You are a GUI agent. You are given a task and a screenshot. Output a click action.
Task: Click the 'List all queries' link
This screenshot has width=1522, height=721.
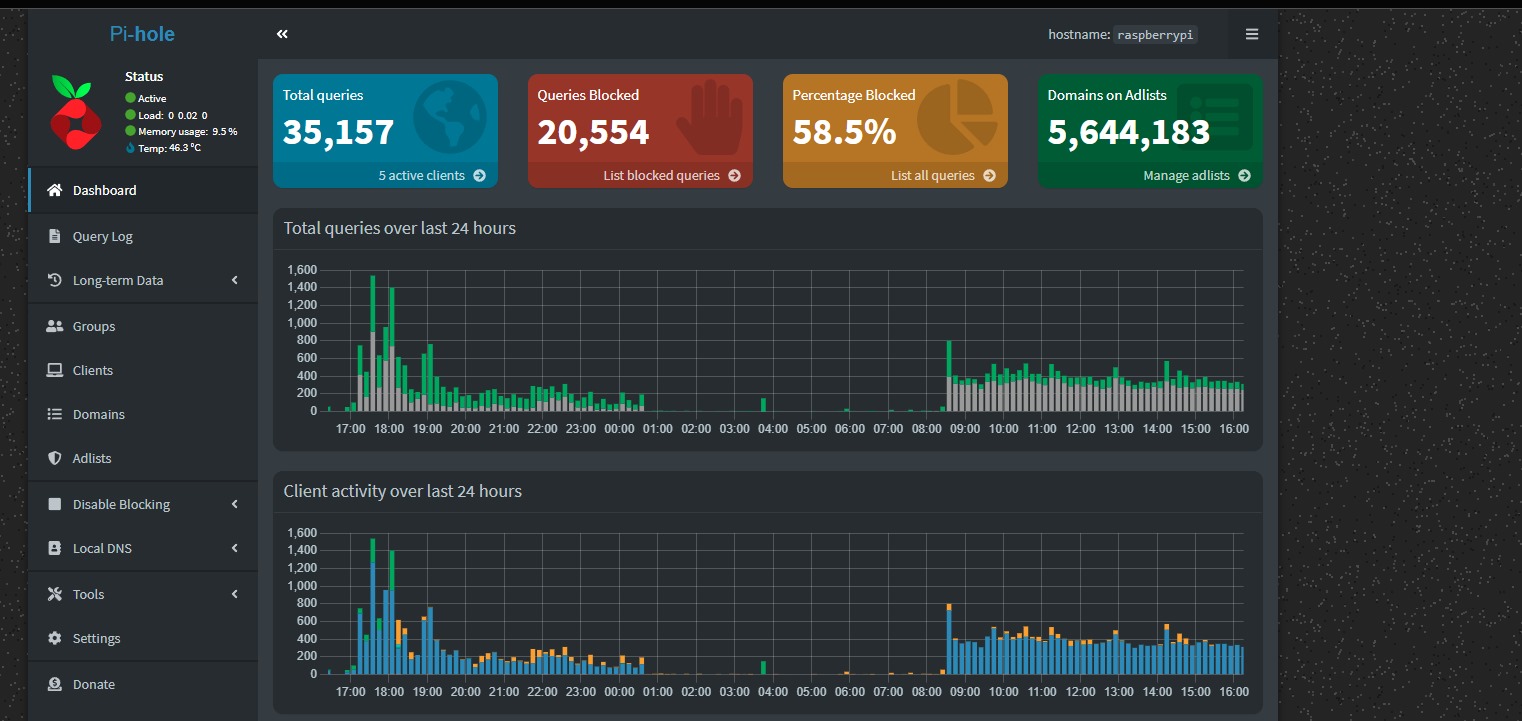click(x=942, y=175)
